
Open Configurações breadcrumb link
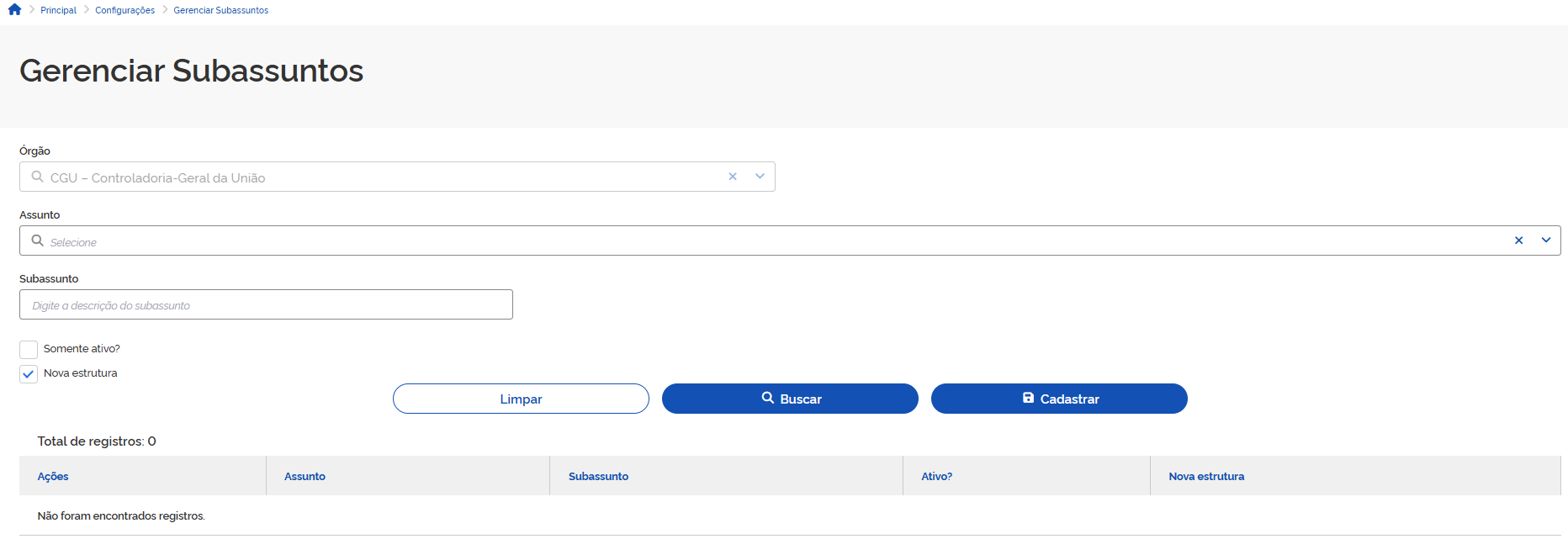coord(124,10)
